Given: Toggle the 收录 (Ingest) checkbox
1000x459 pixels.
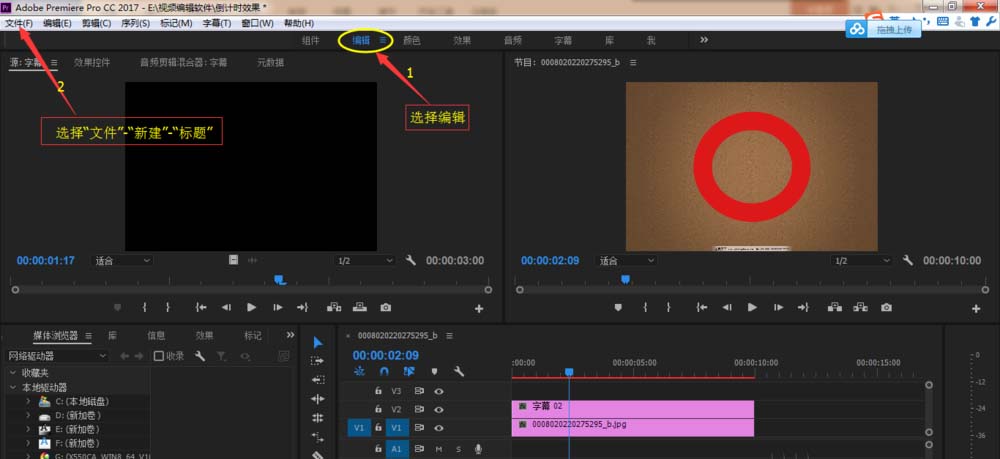Looking at the screenshot, I should pyautogui.click(x=159, y=356).
